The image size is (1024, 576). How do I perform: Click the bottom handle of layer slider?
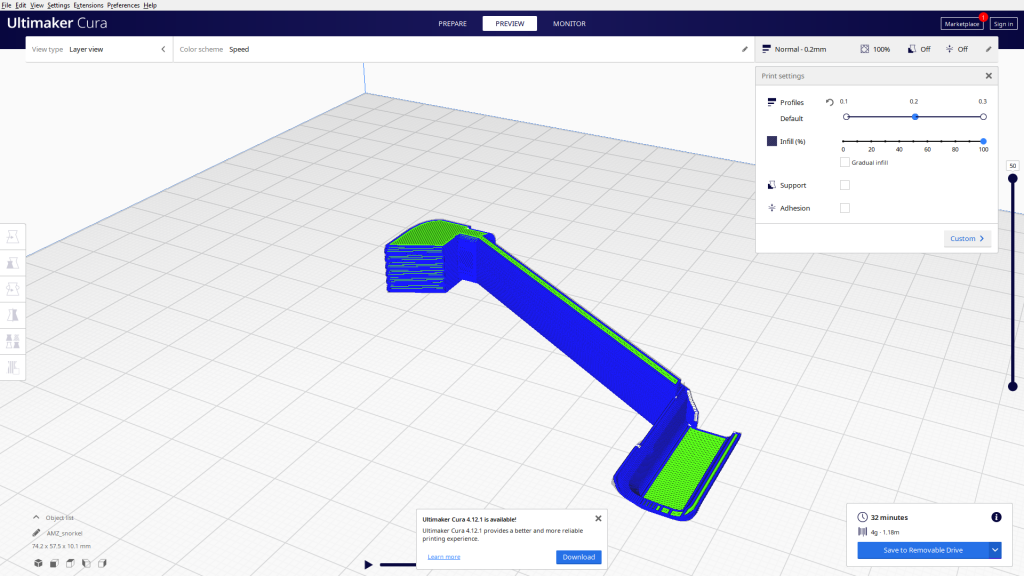(1012, 387)
